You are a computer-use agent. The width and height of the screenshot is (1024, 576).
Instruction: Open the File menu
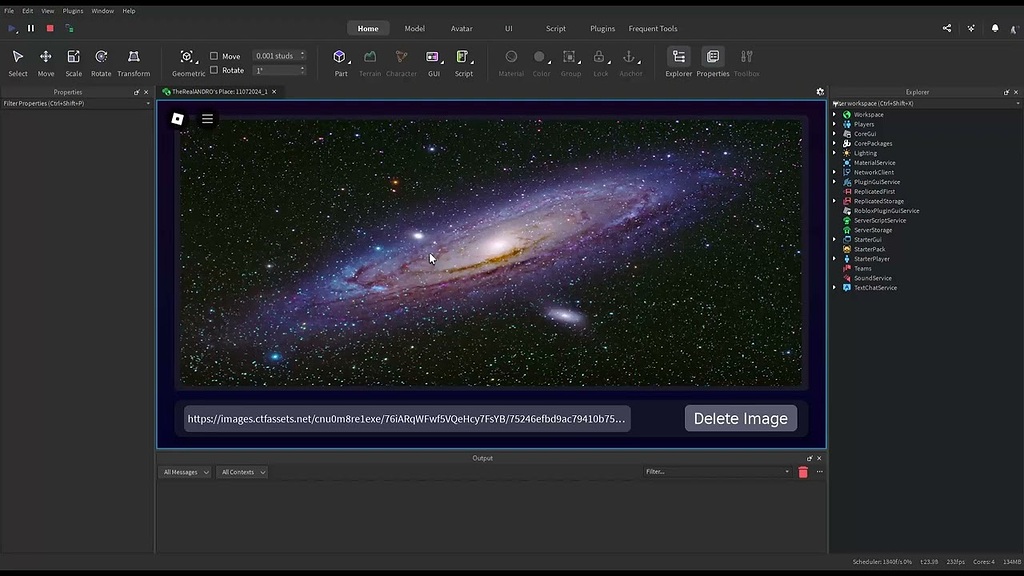tap(9, 10)
